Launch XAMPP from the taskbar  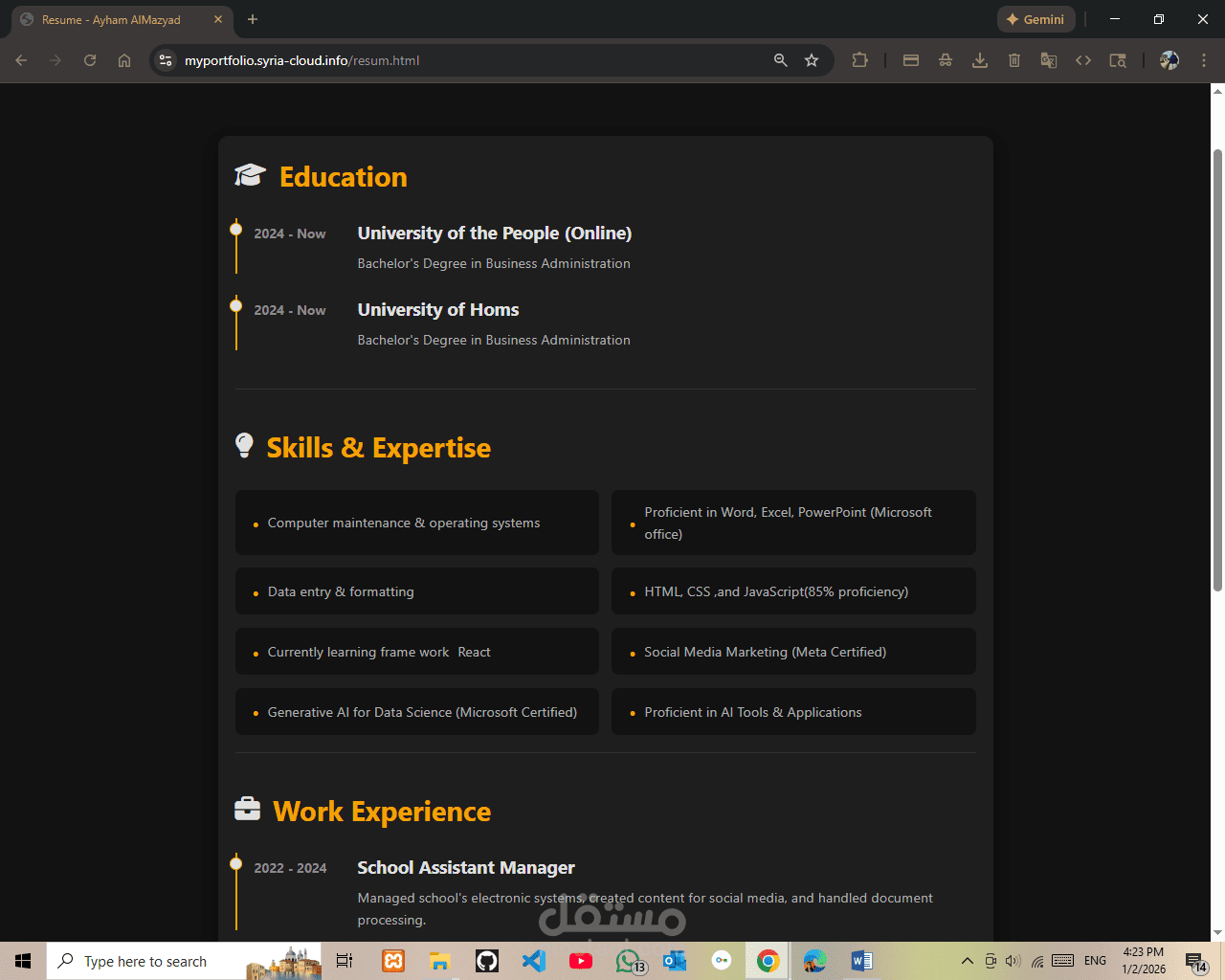click(393, 961)
